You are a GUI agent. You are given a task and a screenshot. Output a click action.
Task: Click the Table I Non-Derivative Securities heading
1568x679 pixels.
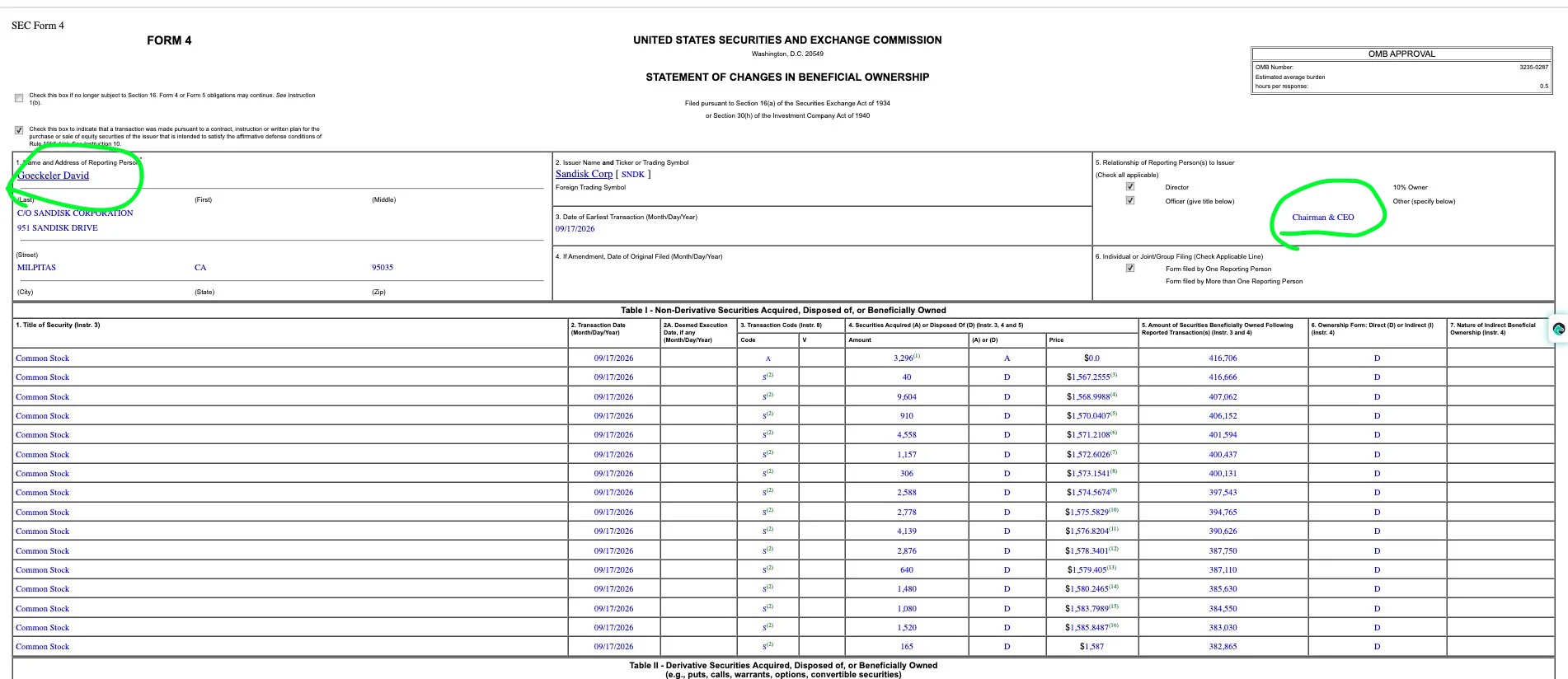click(783, 311)
